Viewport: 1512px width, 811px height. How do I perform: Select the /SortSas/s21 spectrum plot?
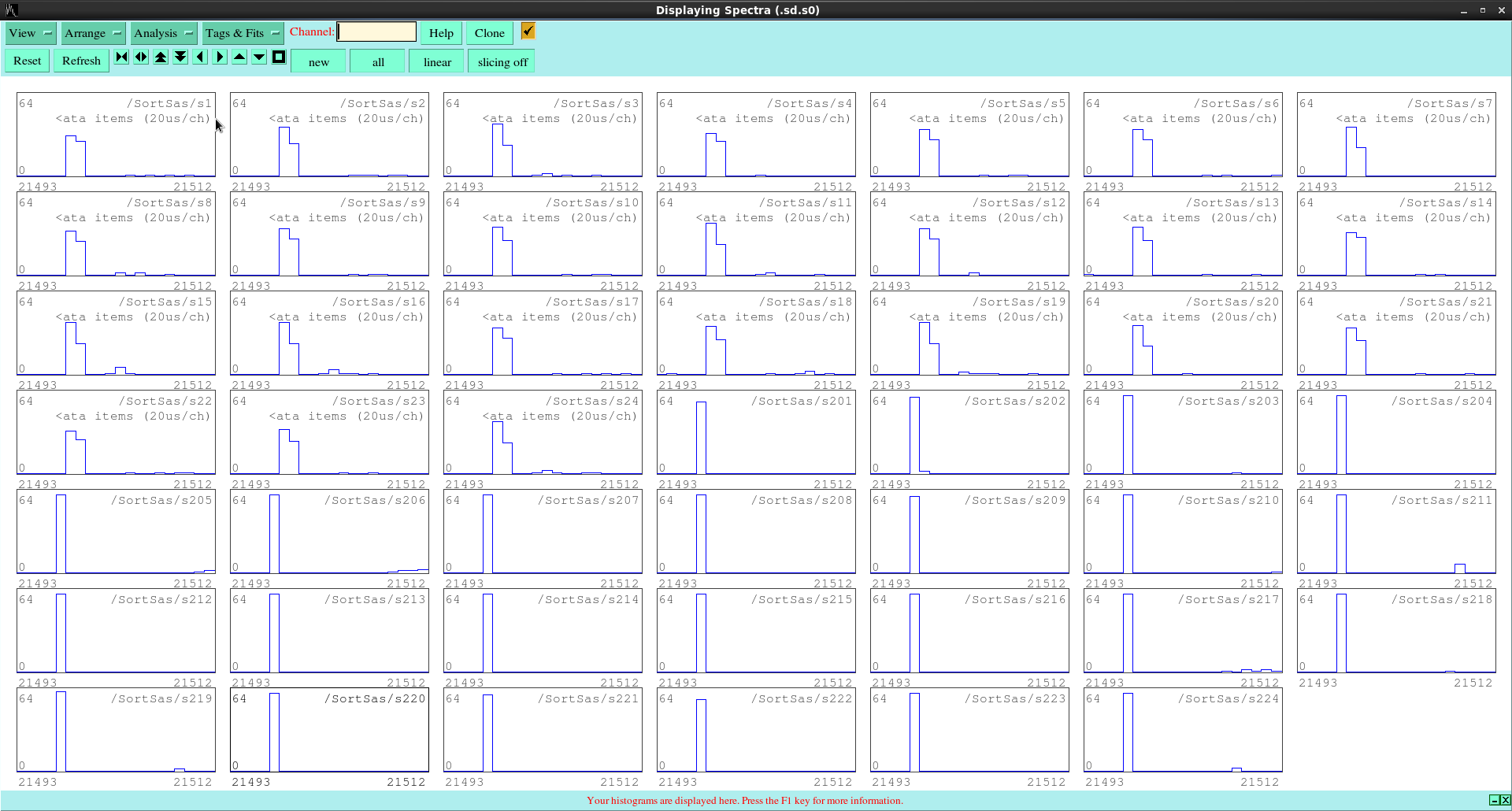coord(1396,333)
